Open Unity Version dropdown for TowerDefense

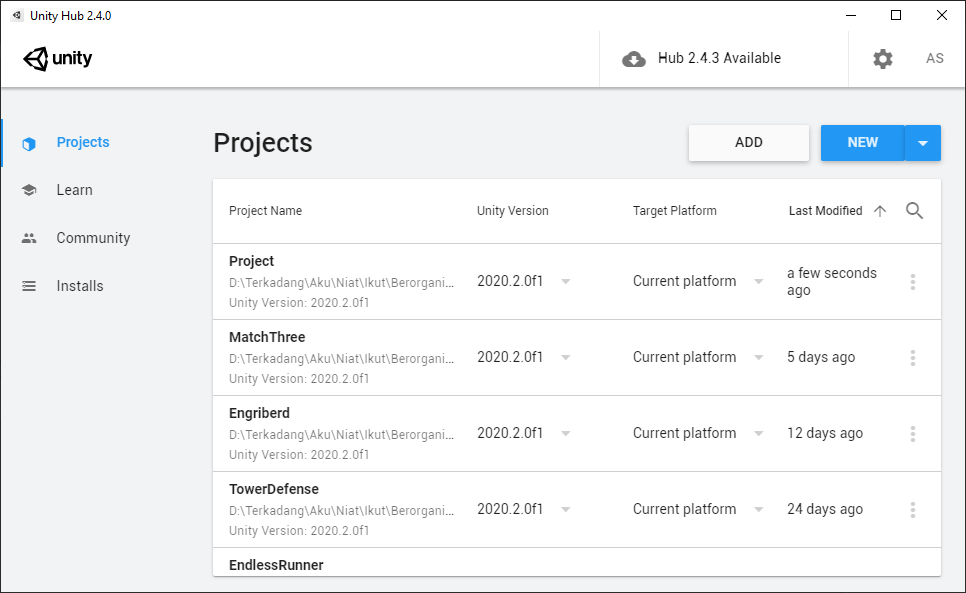pos(566,510)
